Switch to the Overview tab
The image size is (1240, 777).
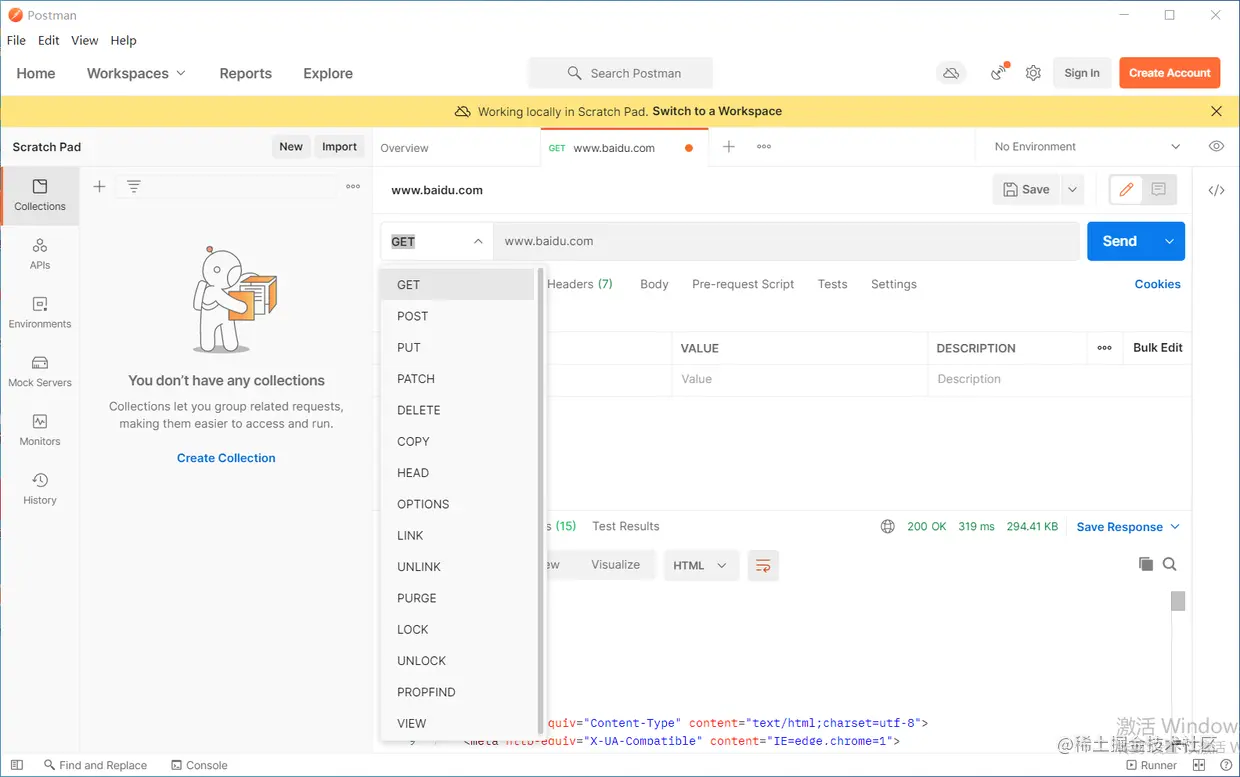[404, 148]
